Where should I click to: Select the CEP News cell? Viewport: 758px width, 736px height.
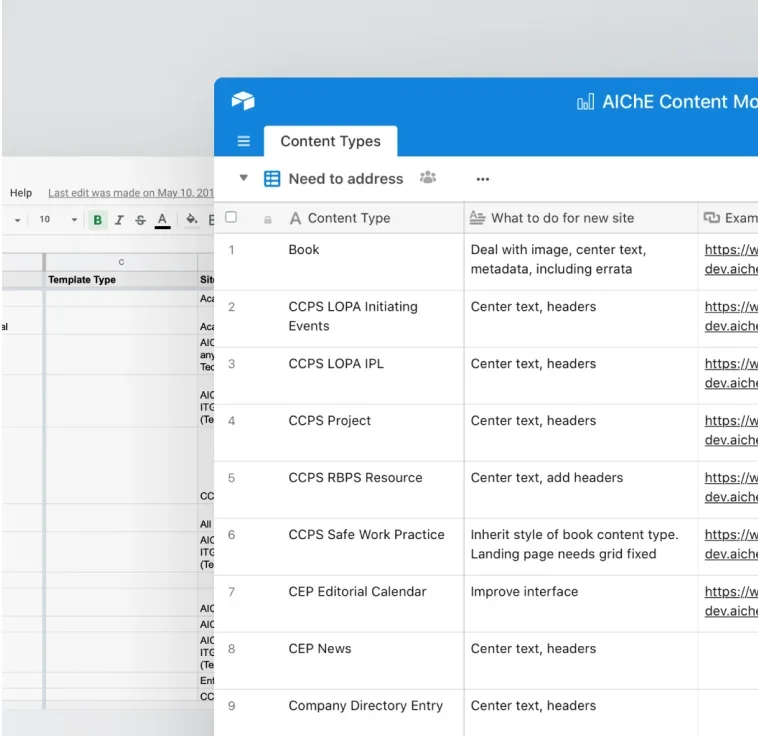(x=375, y=661)
